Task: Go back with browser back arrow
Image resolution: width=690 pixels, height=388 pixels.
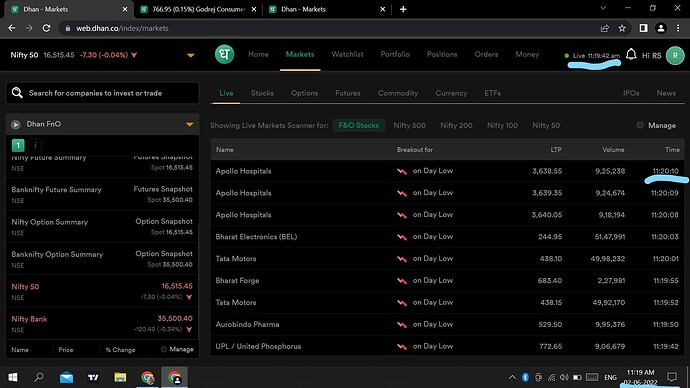Action: coord(12,28)
